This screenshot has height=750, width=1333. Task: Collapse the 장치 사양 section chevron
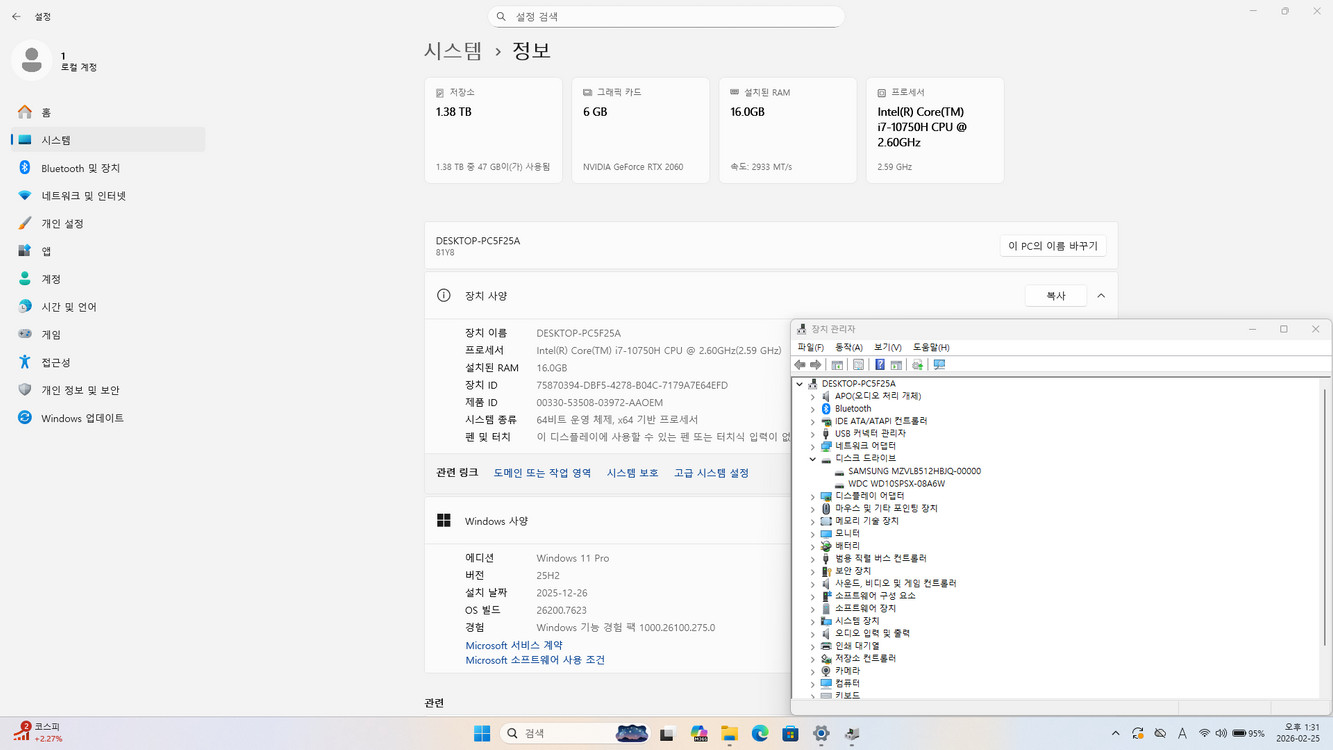[x=1101, y=295]
